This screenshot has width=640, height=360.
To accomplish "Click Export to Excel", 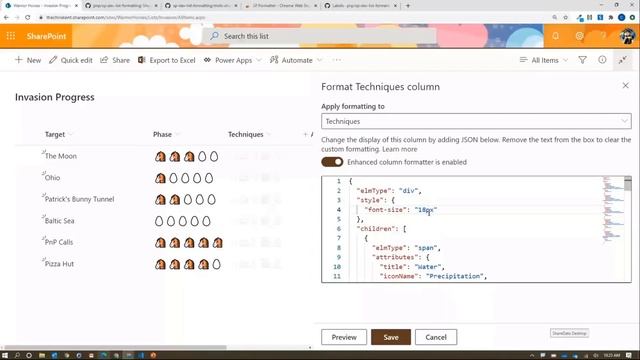I will (167, 60).
